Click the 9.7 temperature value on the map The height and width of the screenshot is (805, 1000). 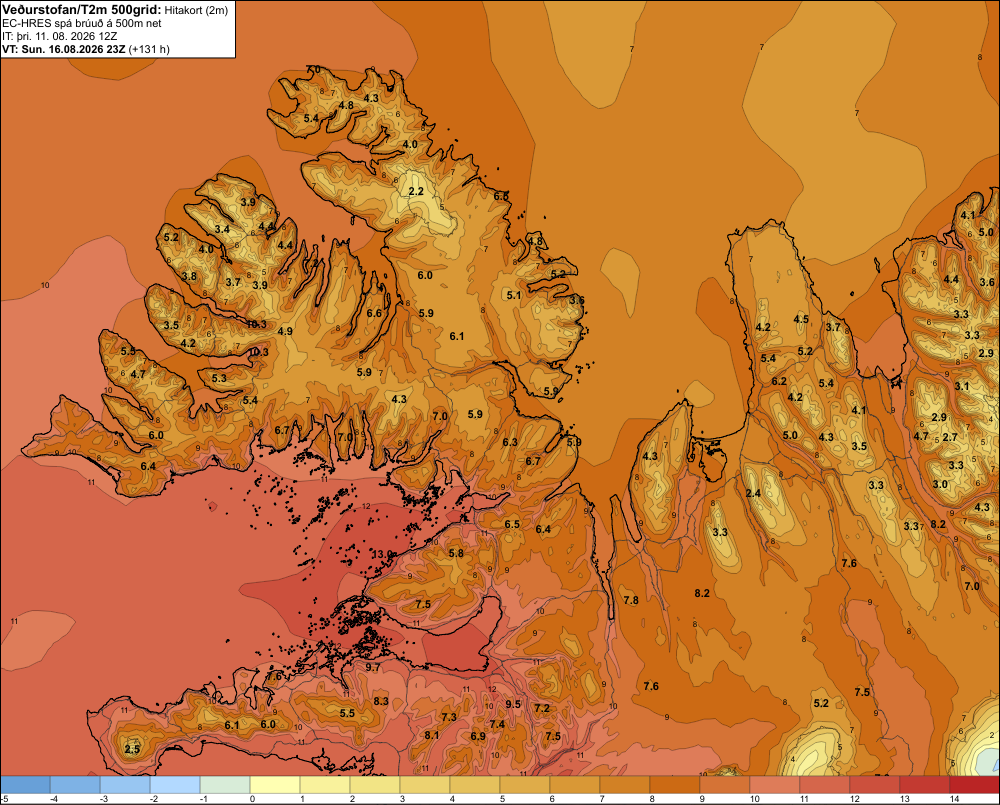tap(372, 667)
